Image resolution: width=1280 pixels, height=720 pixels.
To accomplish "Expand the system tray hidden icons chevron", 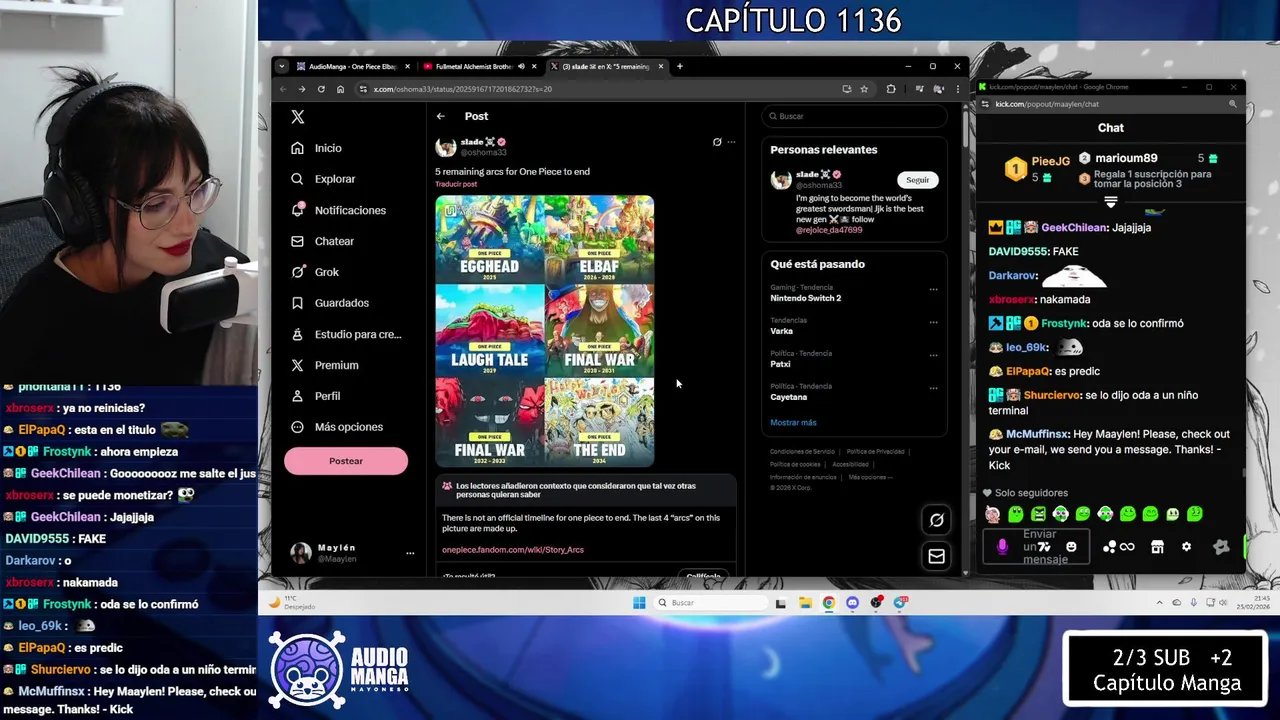I will (1160, 603).
